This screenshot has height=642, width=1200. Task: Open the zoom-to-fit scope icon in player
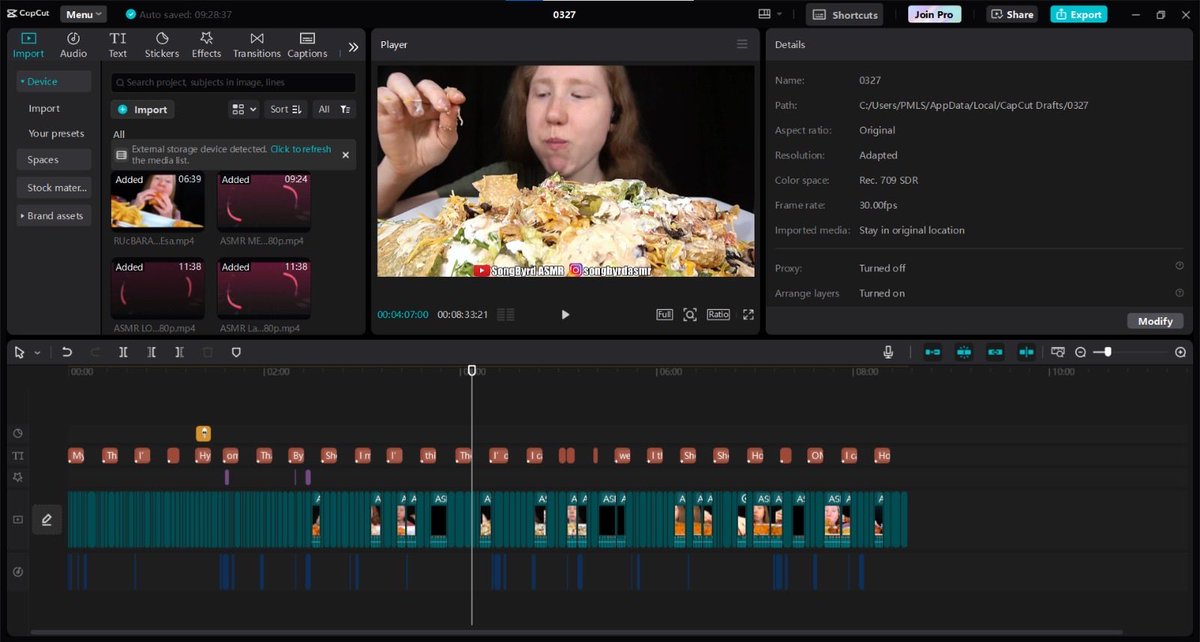[x=690, y=314]
